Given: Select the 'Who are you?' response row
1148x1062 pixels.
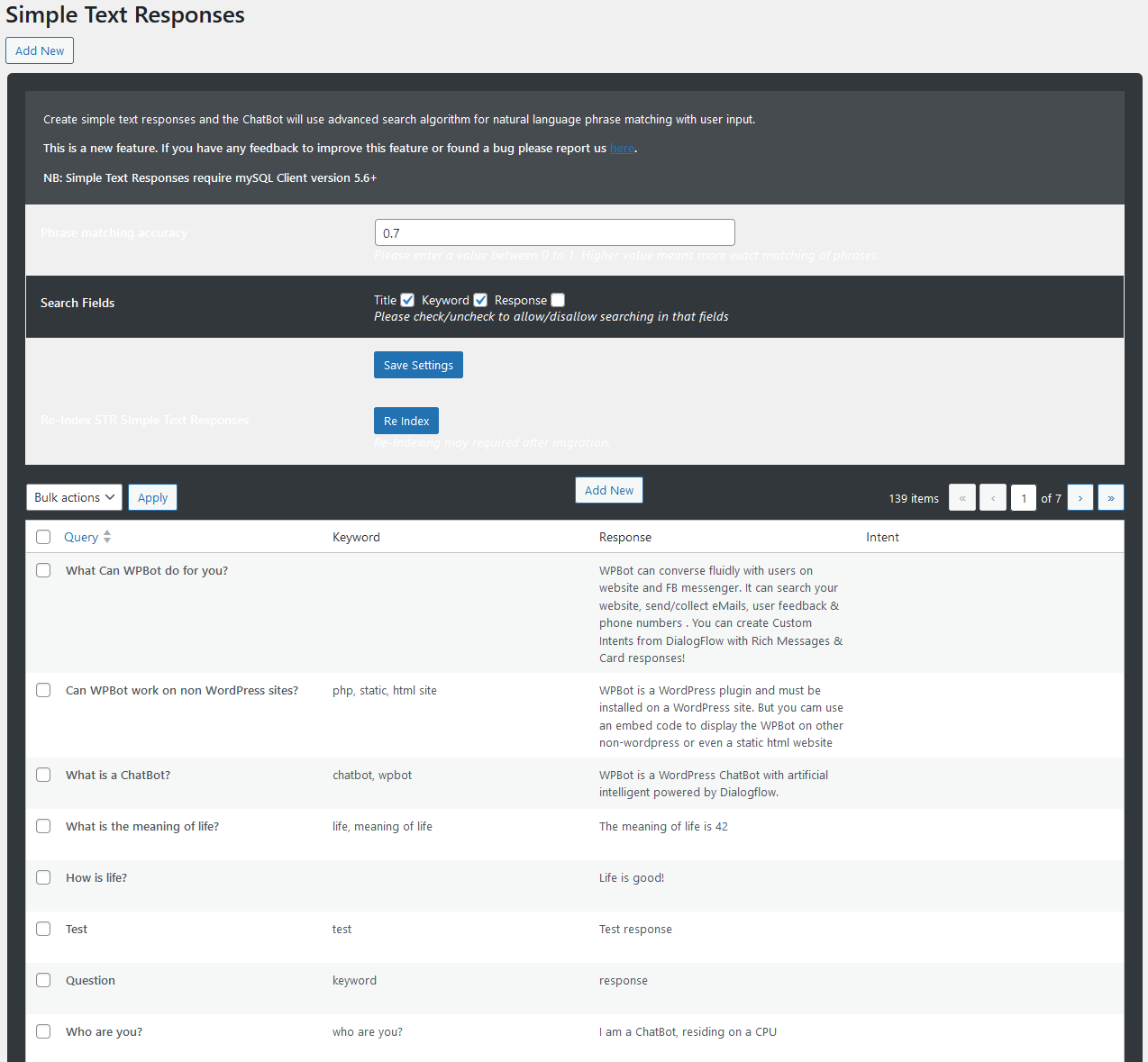Looking at the screenshot, I should click(x=43, y=1030).
